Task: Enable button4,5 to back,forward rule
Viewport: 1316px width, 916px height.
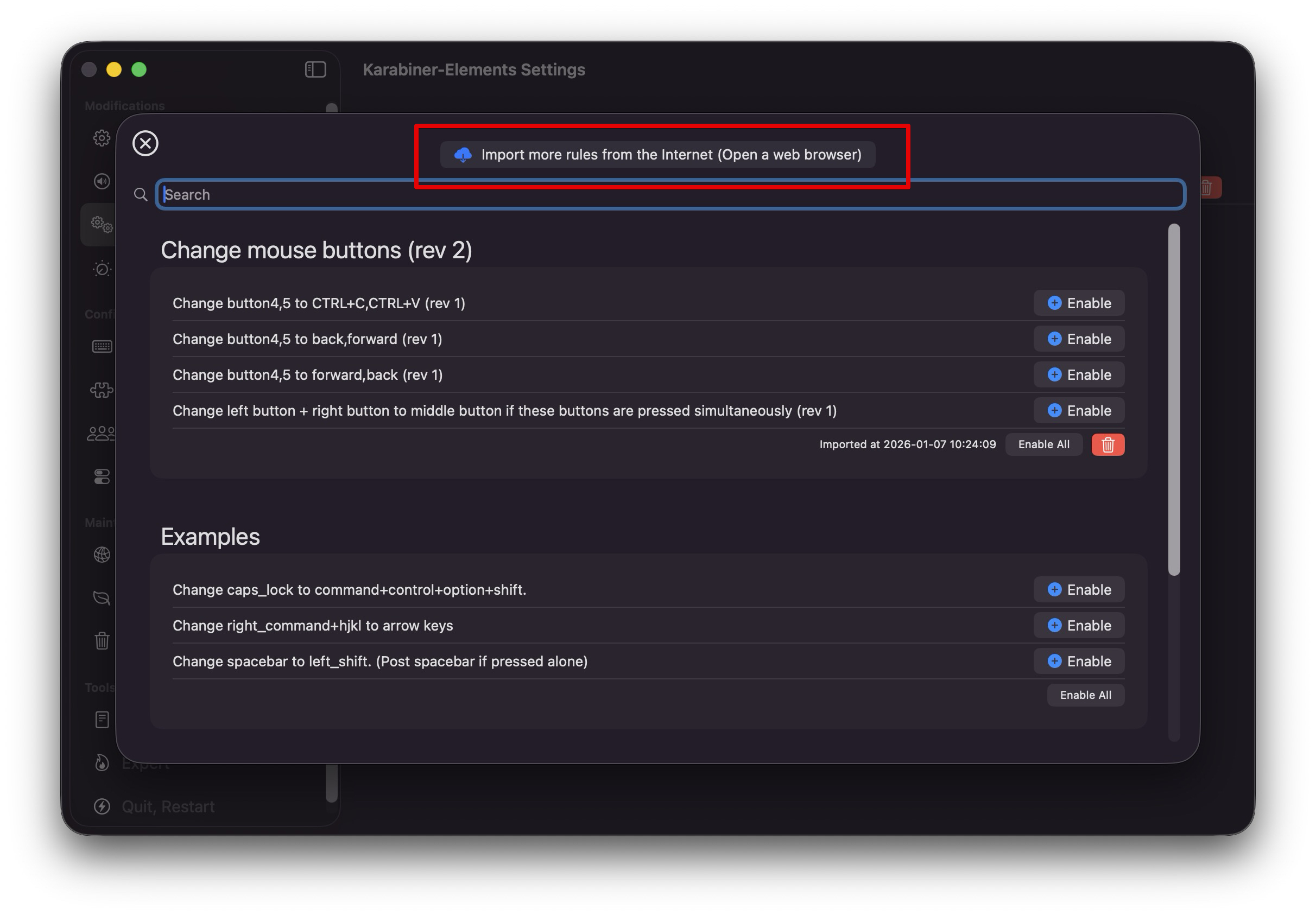Action: click(1078, 339)
